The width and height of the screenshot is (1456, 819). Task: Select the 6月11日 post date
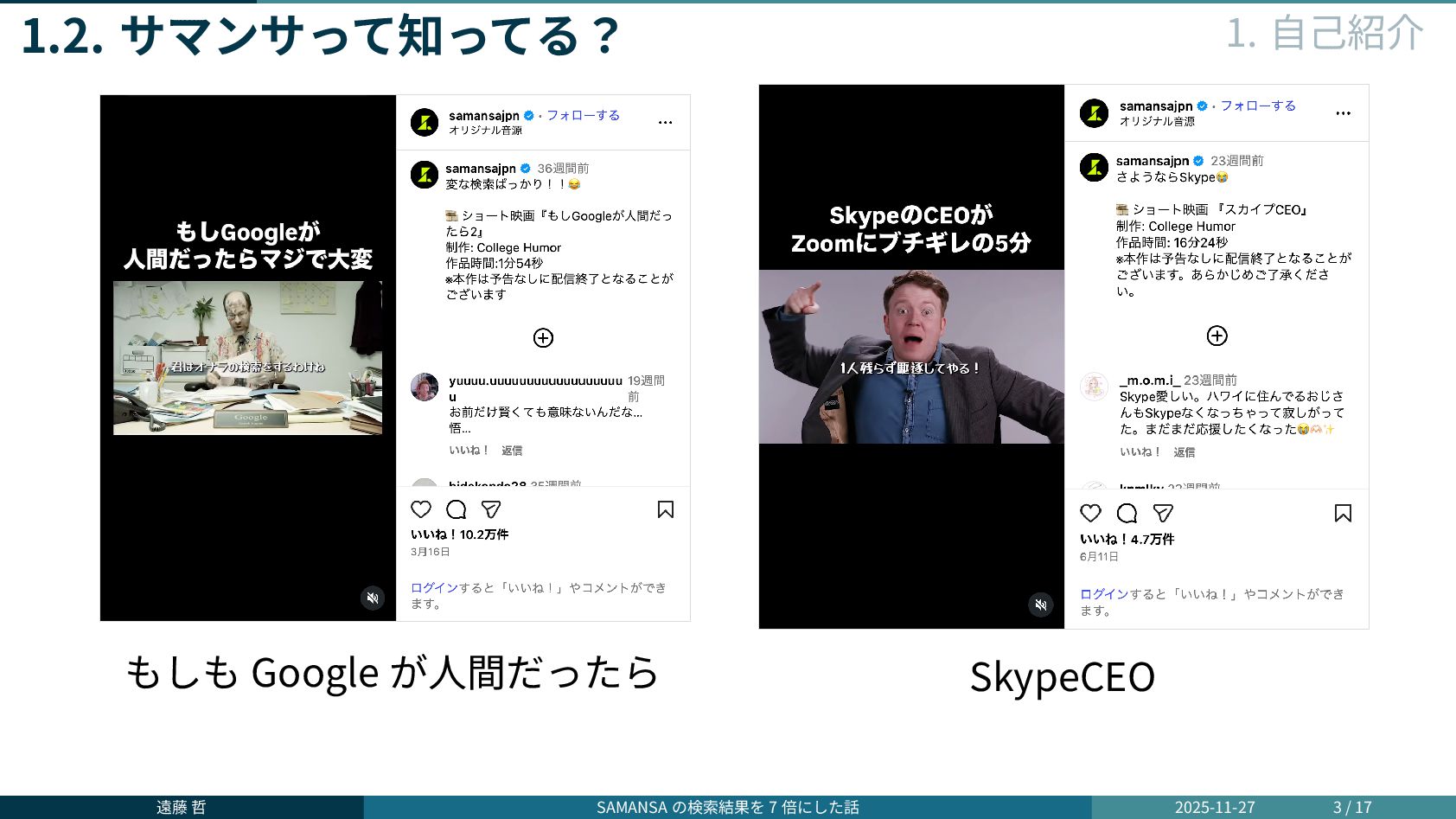coord(1099,557)
